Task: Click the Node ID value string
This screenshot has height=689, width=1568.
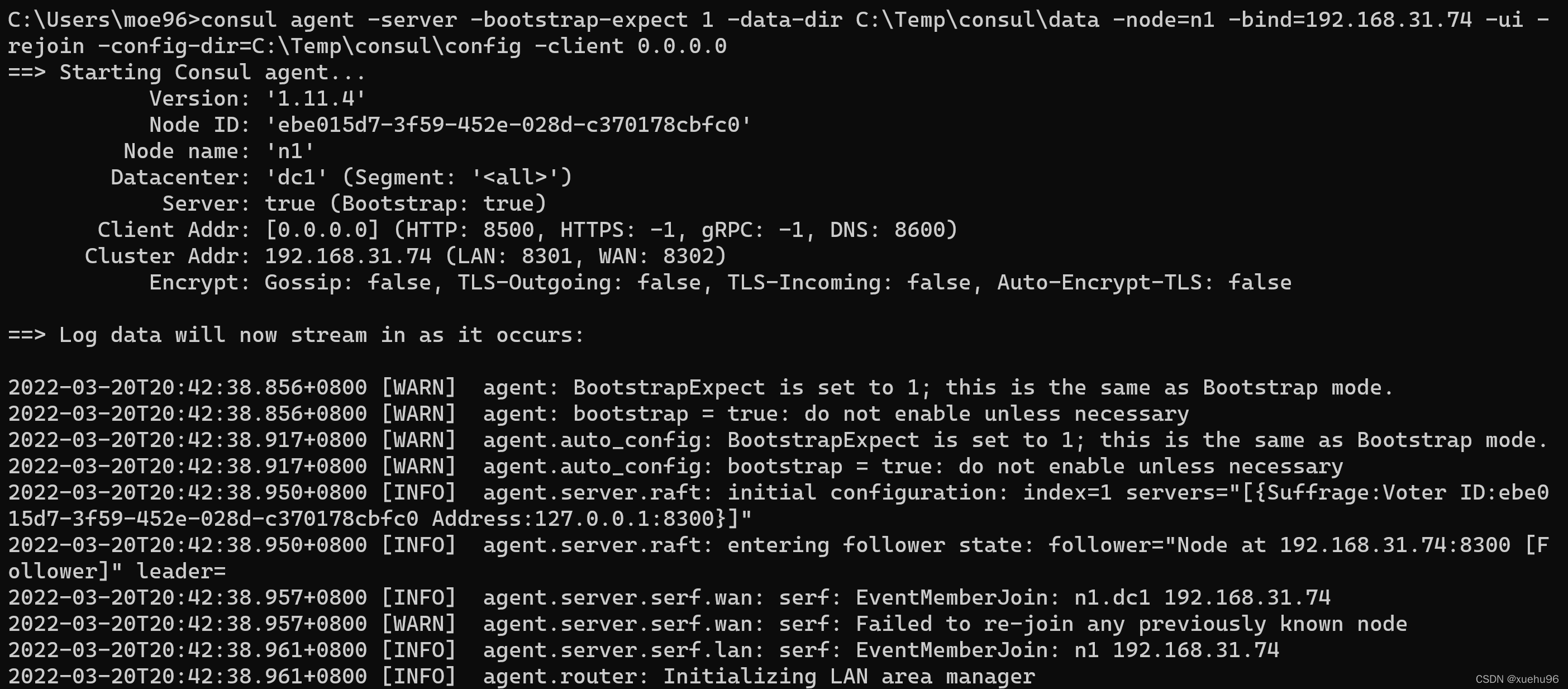Action: pos(508,125)
